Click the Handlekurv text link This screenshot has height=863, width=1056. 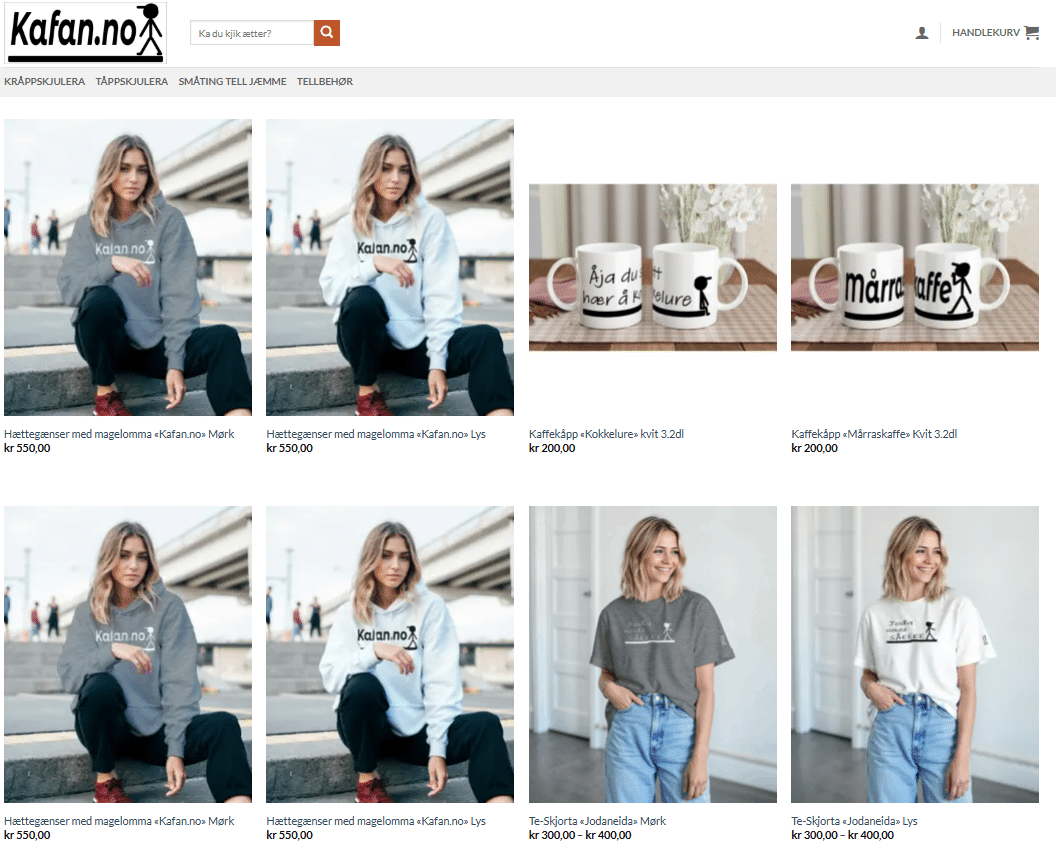point(985,33)
